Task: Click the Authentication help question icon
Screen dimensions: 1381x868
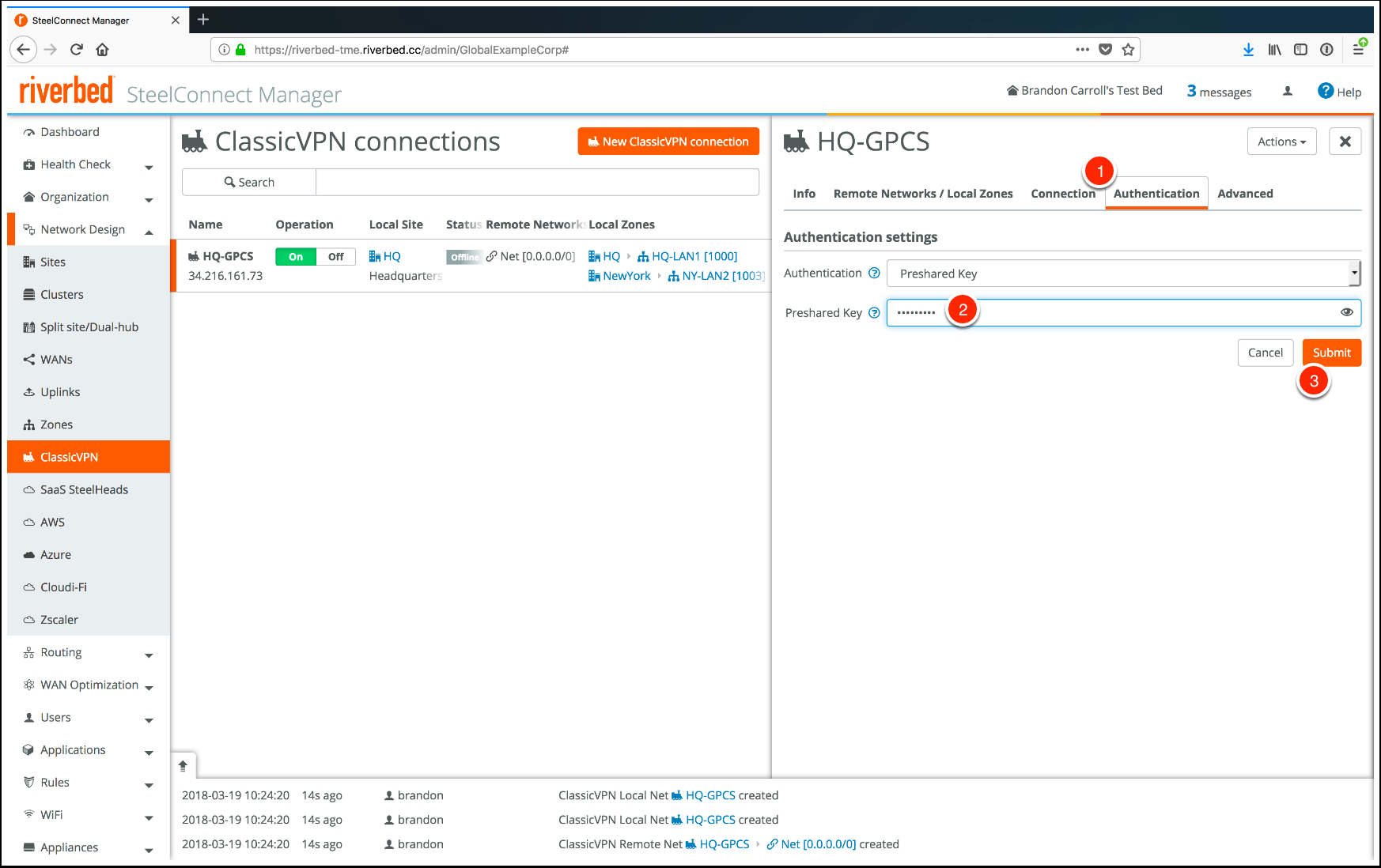Action: 874,274
